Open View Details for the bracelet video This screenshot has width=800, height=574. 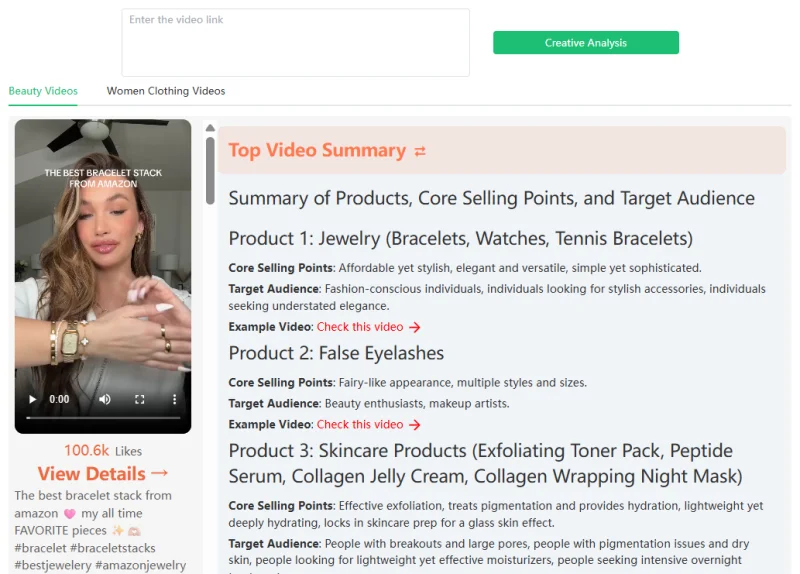coord(103,473)
